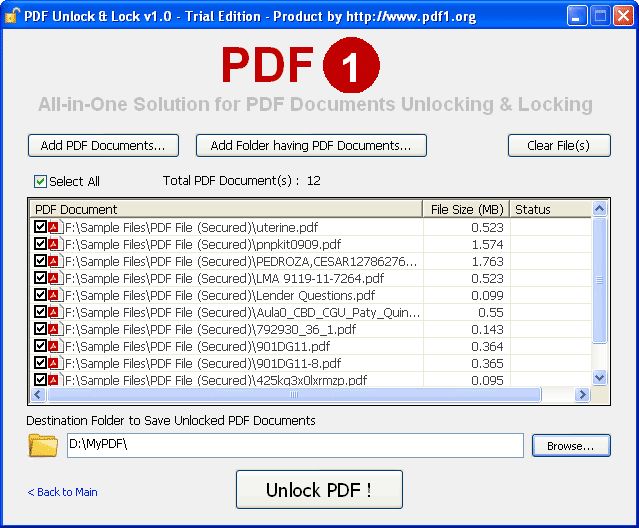Click the horizontal scrollbar right arrow

[582, 395]
